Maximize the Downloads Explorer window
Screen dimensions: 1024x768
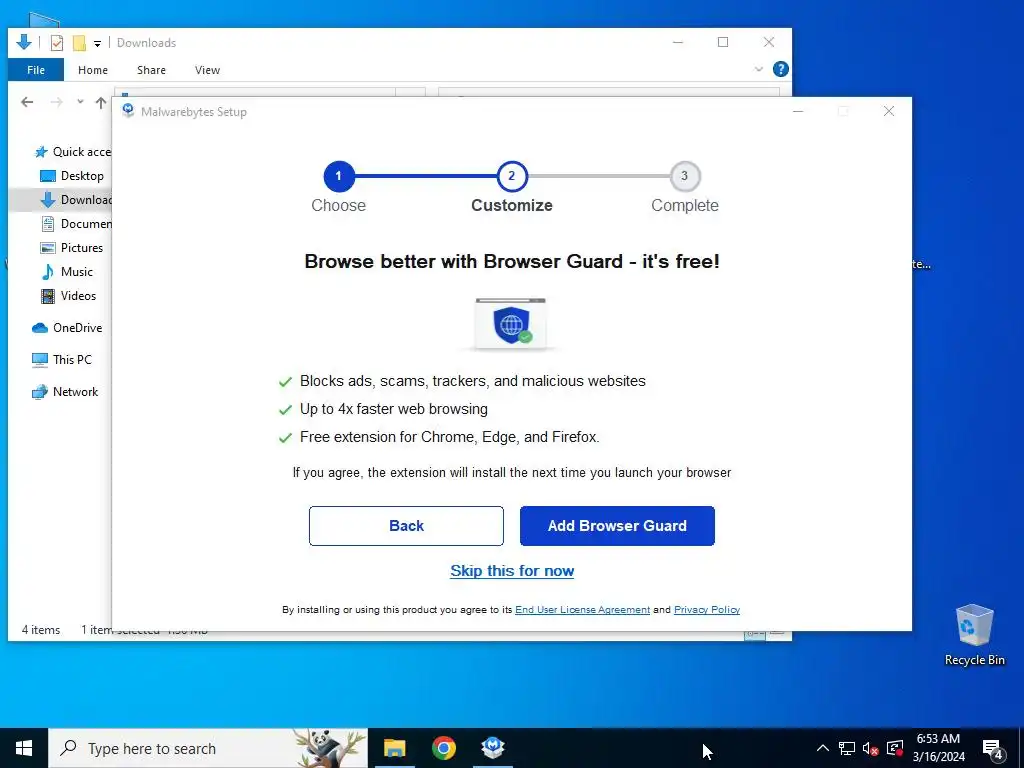point(723,42)
